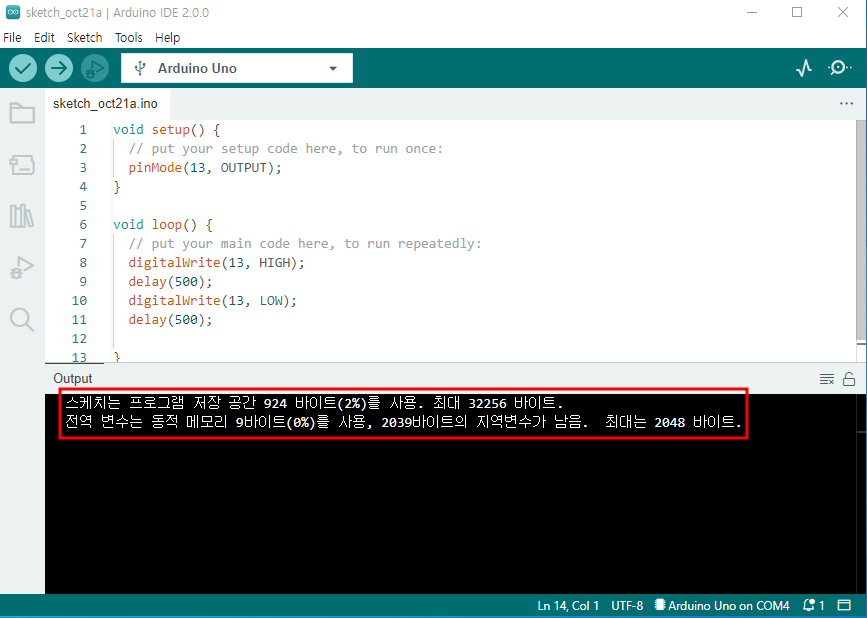Viewport: 867px width, 618px height.
Task: Click the setup comment on line 2
Action: click(x=286, y=149)
